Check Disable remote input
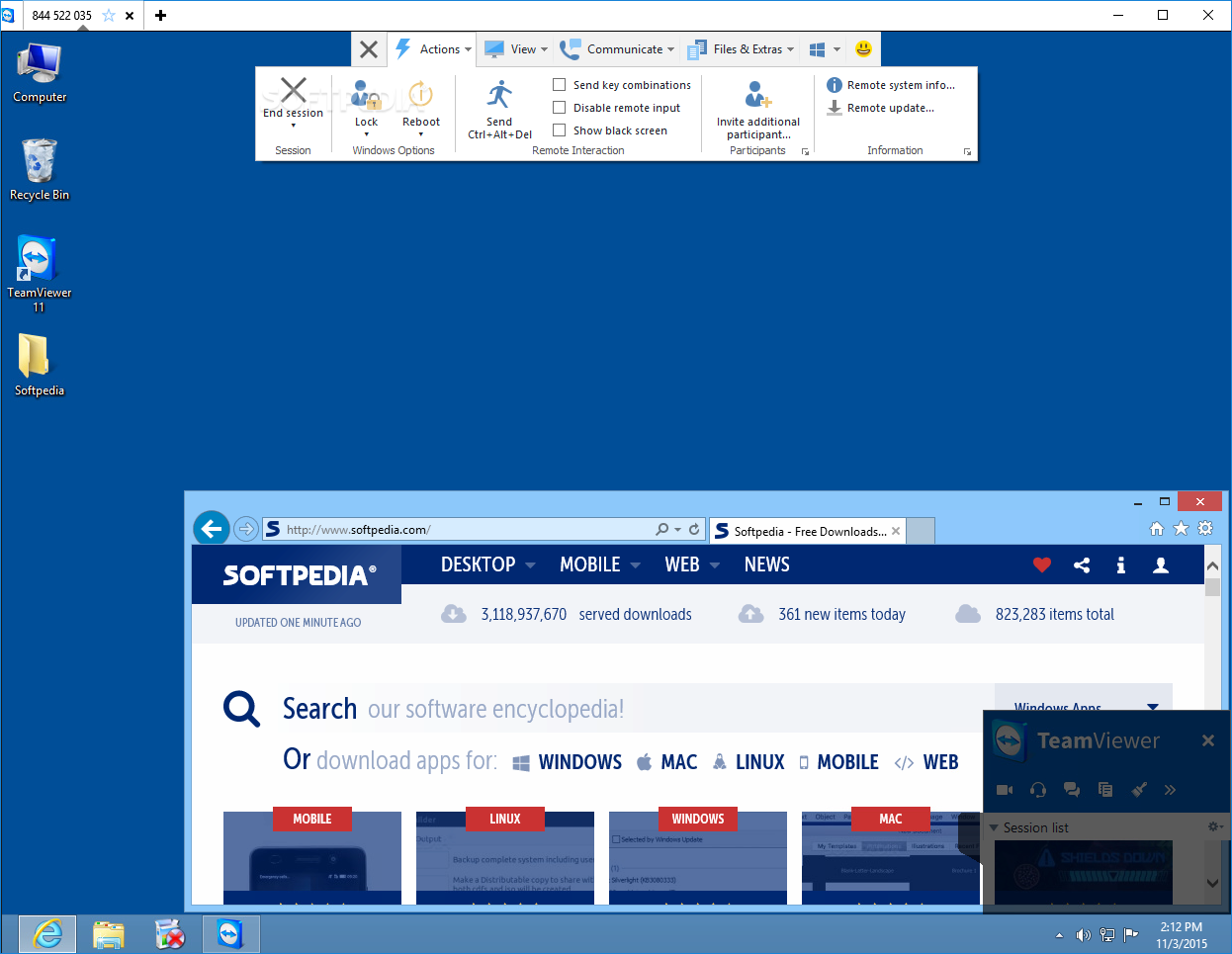This screenshot has width=1232, height=954. pyautogui.click(x=560, y=108)
